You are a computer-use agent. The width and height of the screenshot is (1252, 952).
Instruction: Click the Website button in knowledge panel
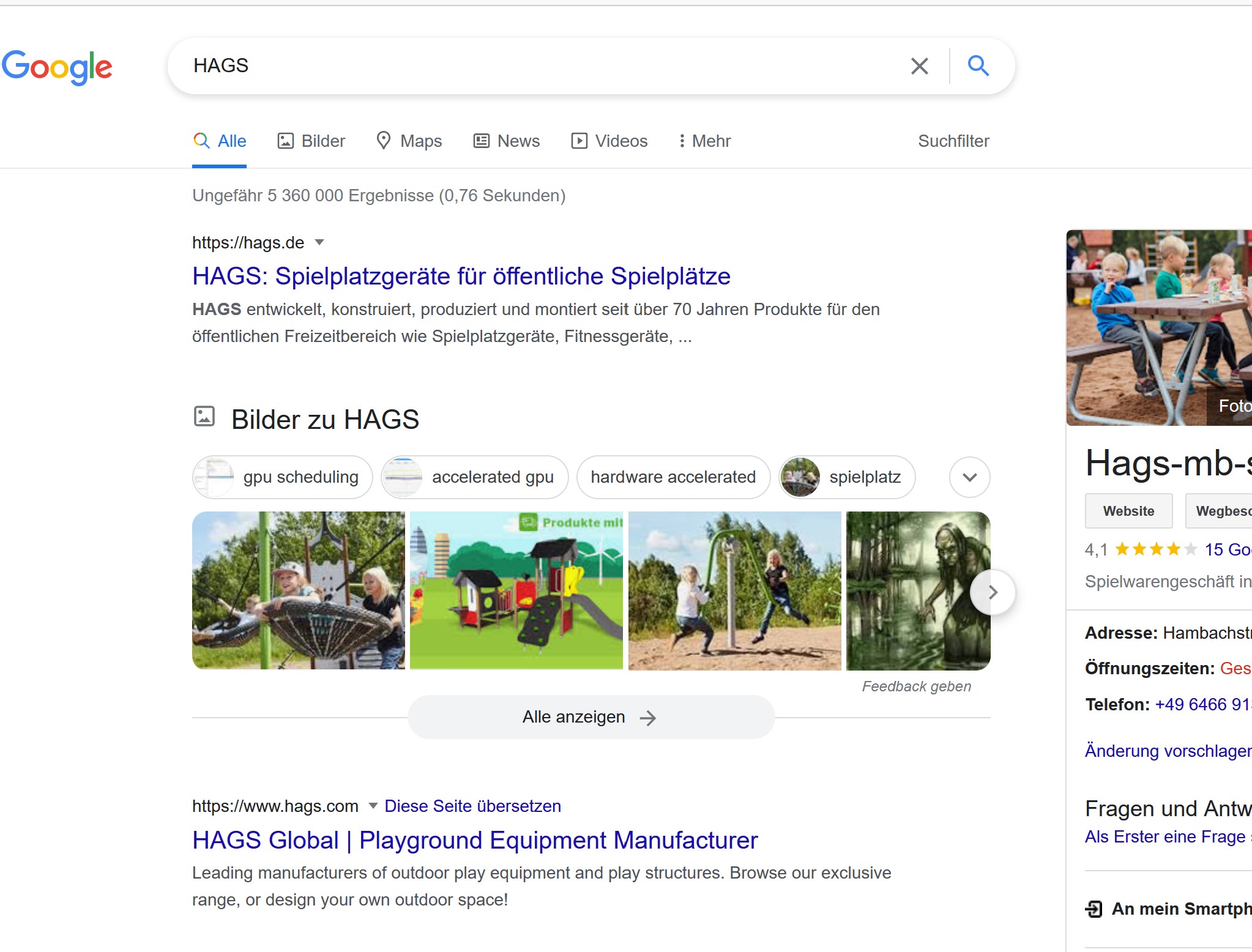[1128, 511]
